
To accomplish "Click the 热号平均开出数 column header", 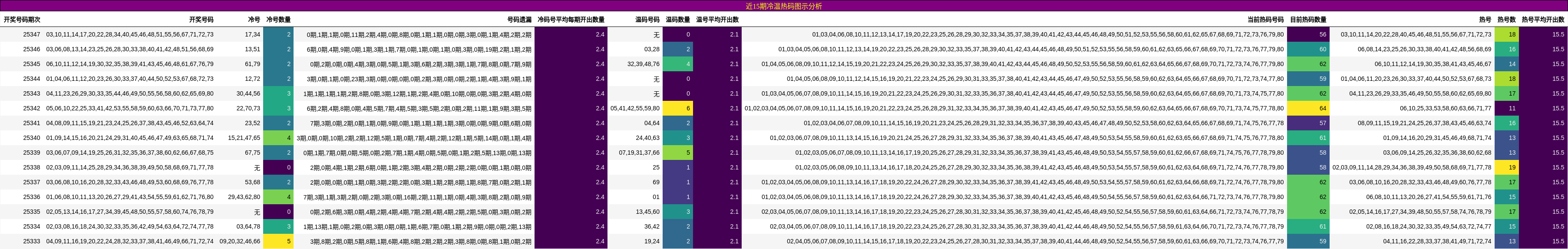I will tap(1543, 20).
